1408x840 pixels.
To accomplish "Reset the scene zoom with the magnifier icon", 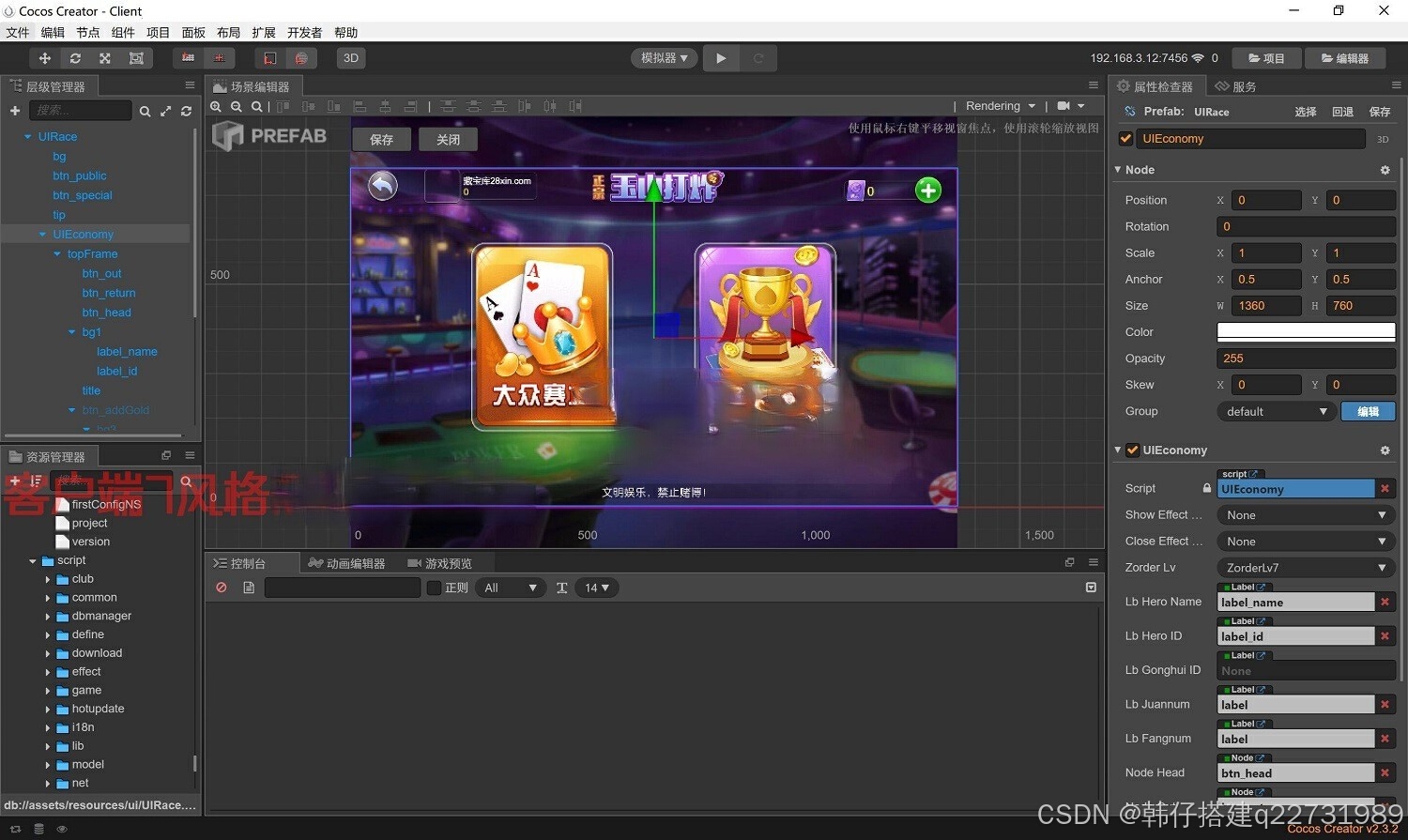I will (256, 107).
